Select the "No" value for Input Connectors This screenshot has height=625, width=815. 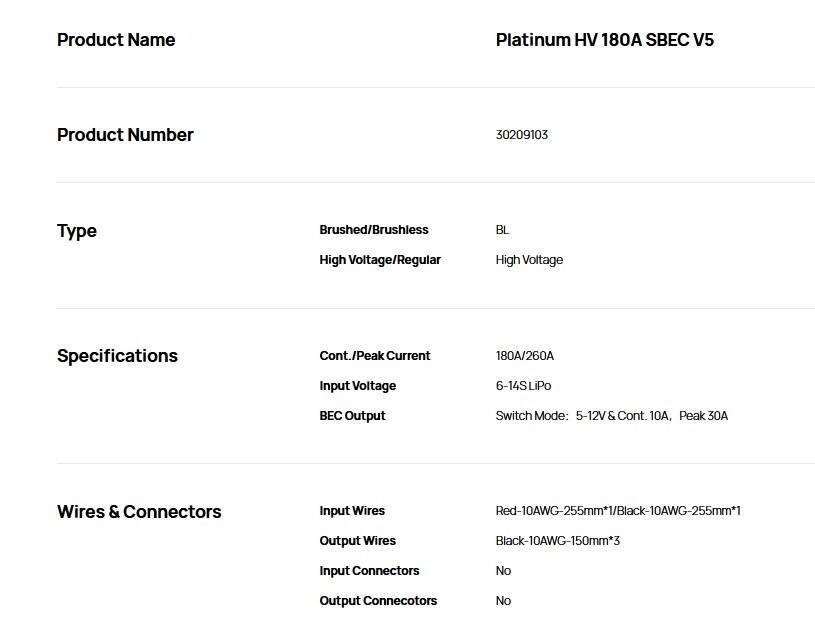click(503, 571)
